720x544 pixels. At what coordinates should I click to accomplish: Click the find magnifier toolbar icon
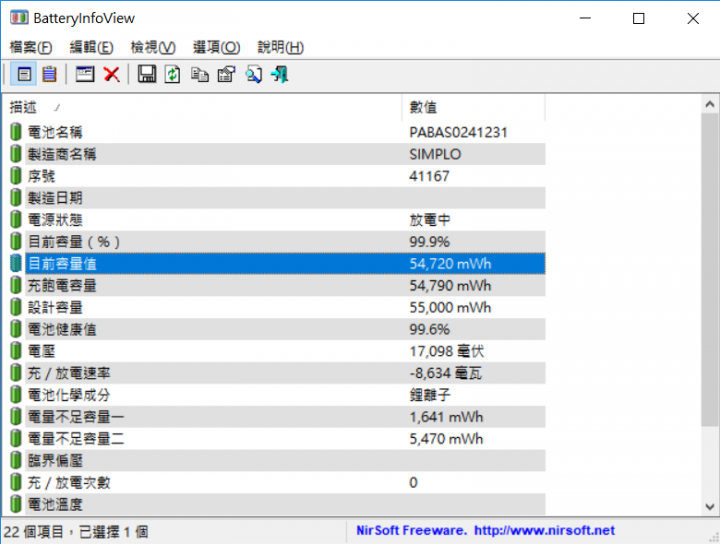(x=253, y=74)
